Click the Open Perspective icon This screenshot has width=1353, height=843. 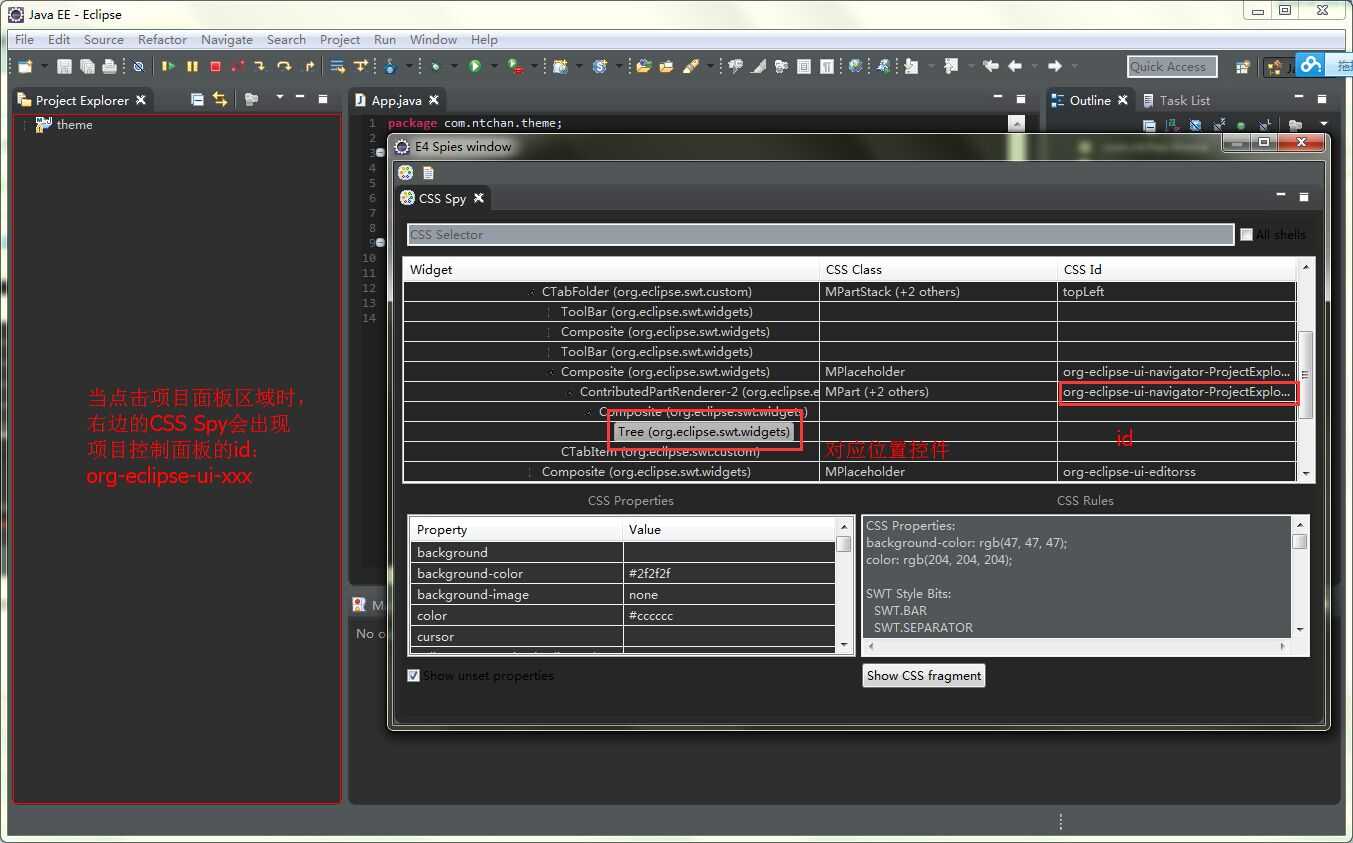pos(1243,67)
